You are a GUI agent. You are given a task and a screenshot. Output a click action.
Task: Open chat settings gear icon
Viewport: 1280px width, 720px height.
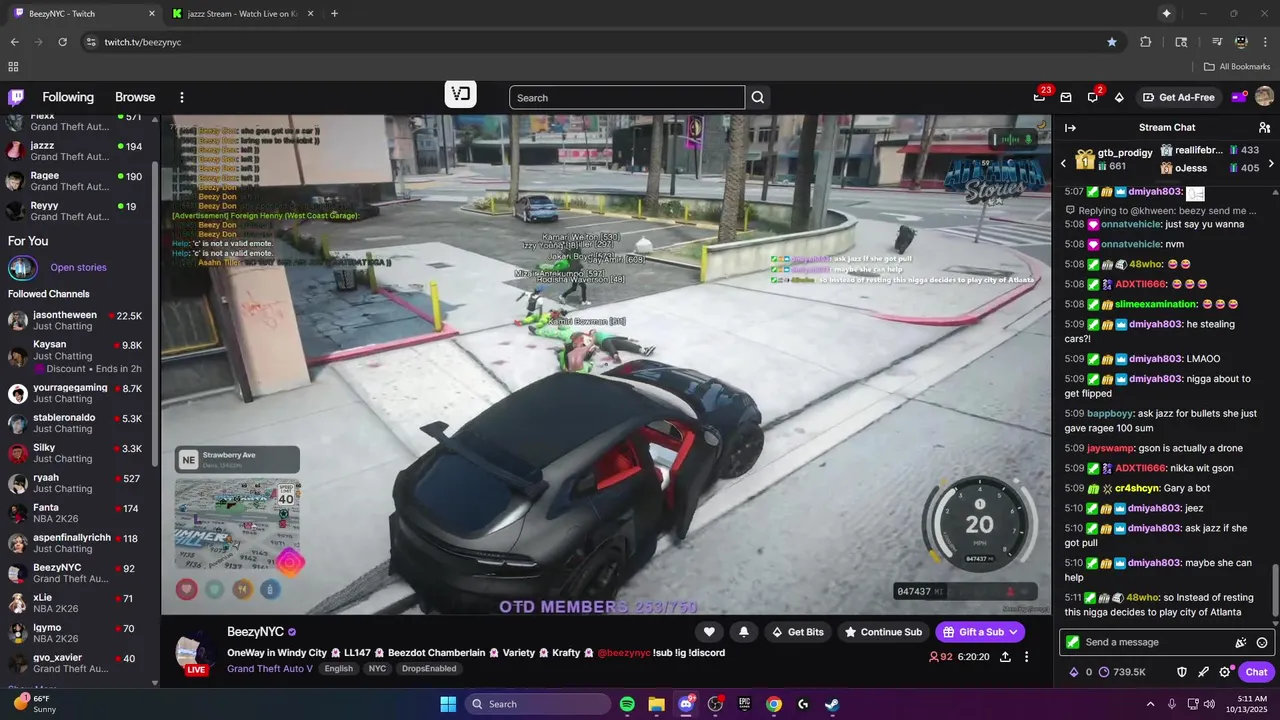[1225, 672]
